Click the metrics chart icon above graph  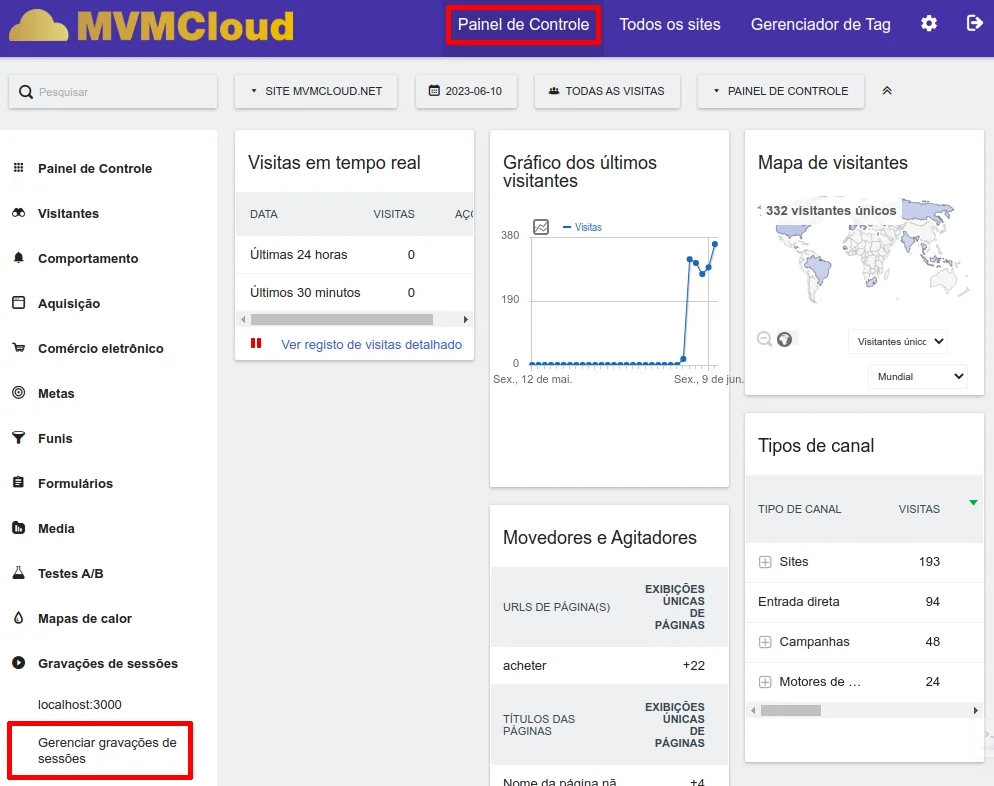pyautogui.click(x=541, y=227)
